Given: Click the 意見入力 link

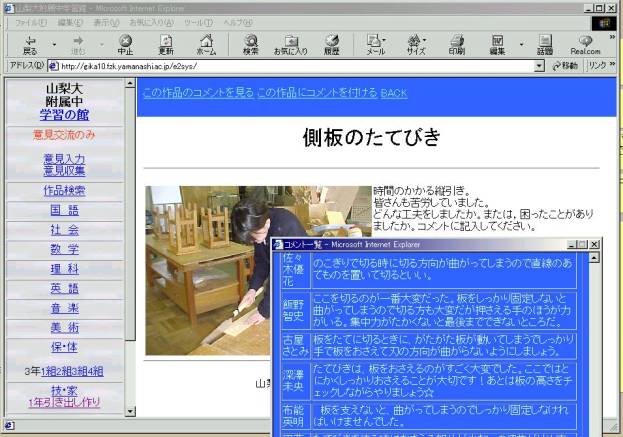Looking at the screenshot, I should click(x=64, y=159).
